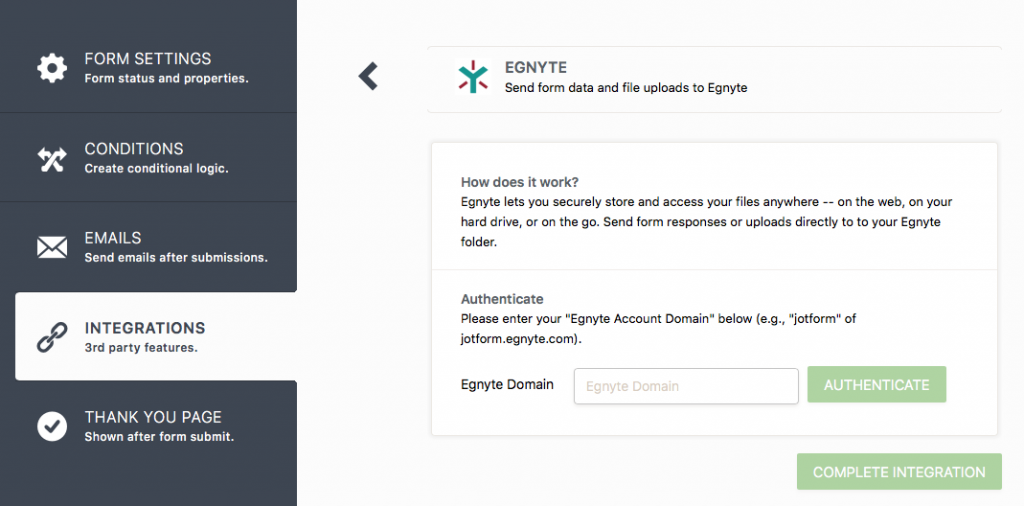Screen dimensions: 1024x506
Task: Click the Form Settings gear icon
Action: [52, 68]
